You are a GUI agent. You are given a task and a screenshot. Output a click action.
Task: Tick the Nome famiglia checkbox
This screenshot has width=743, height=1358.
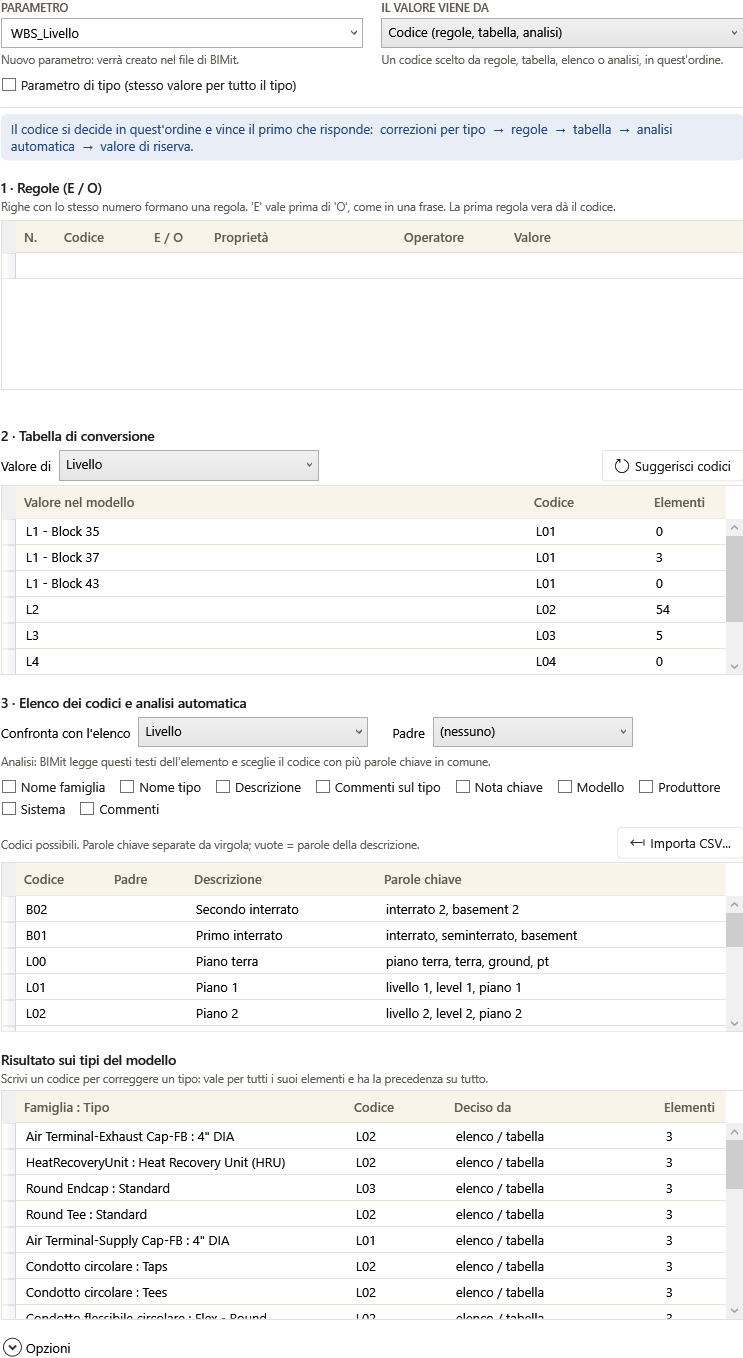[x=9, y=787]
